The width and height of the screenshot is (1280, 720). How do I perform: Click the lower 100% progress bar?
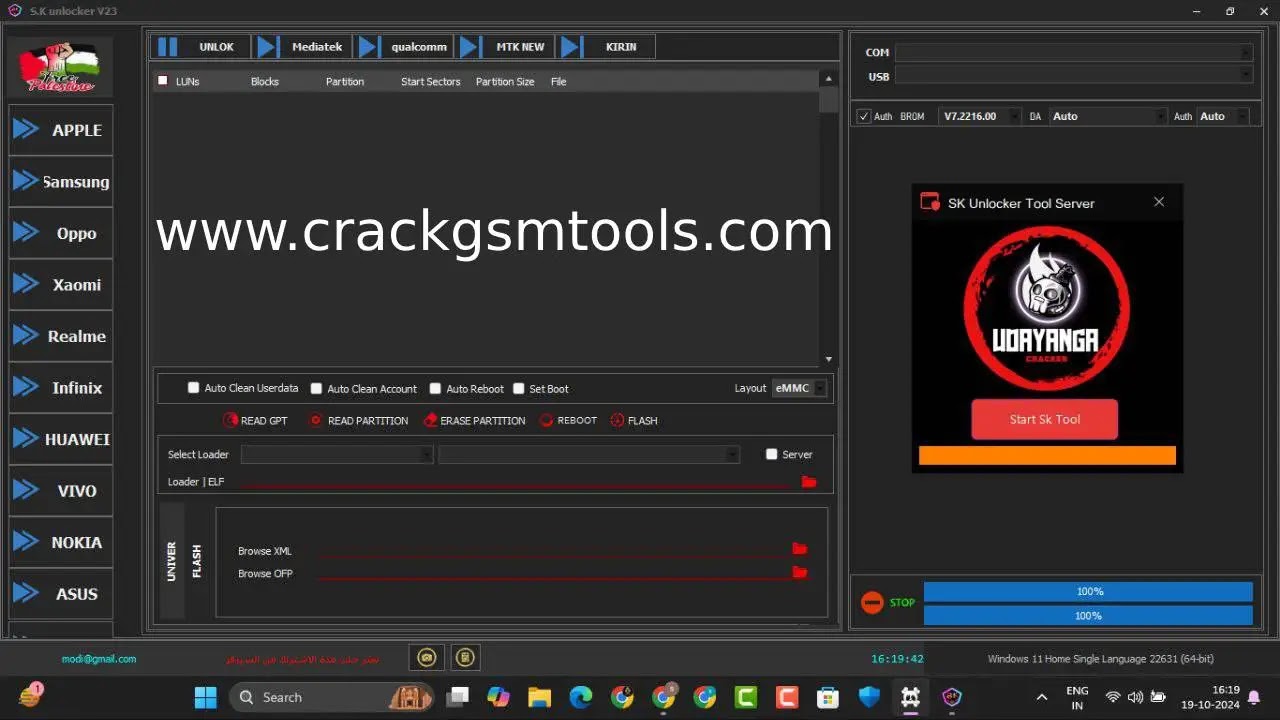(1088, 616)
